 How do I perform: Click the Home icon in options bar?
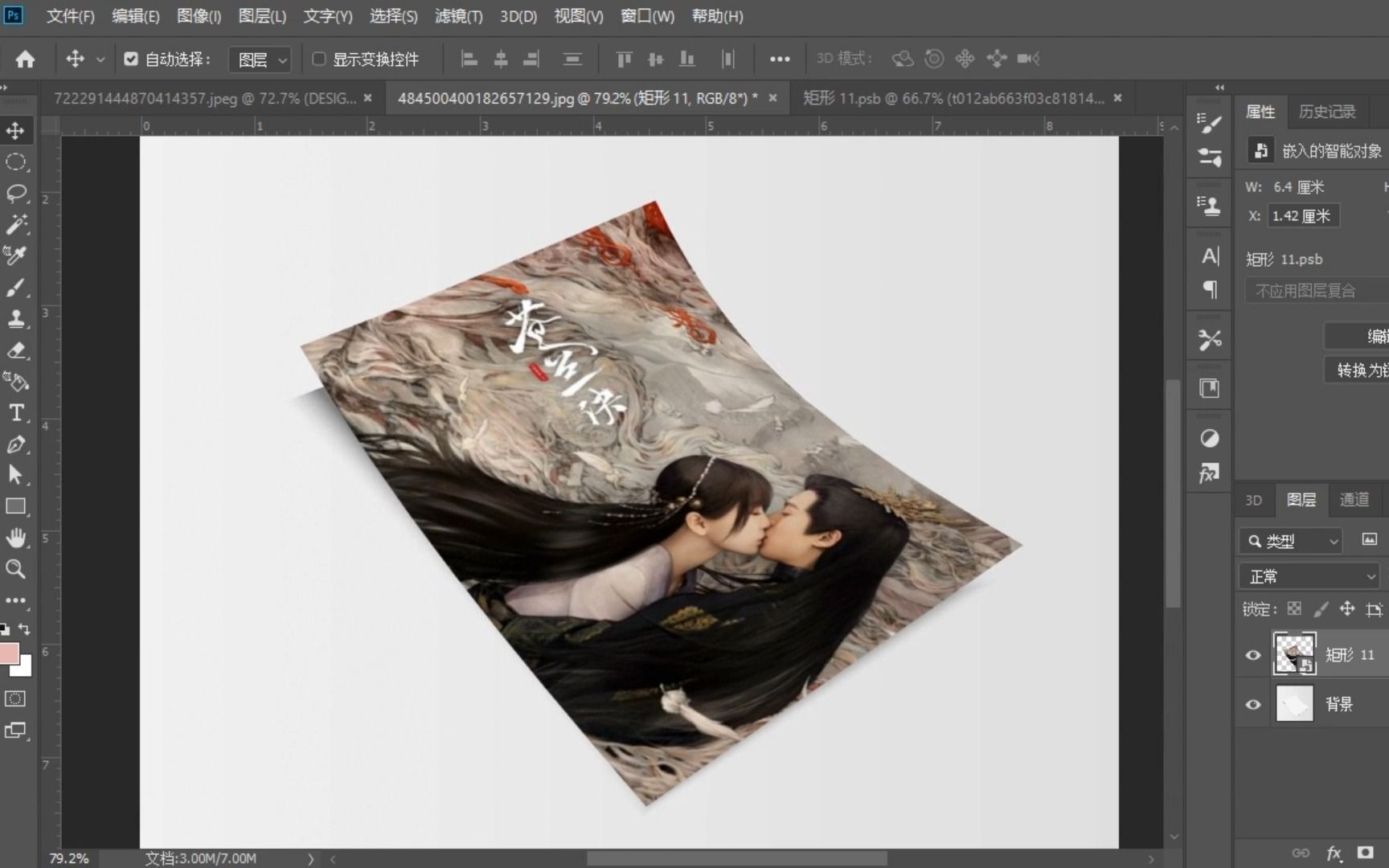pyautogui.click(x=25, y=59)
